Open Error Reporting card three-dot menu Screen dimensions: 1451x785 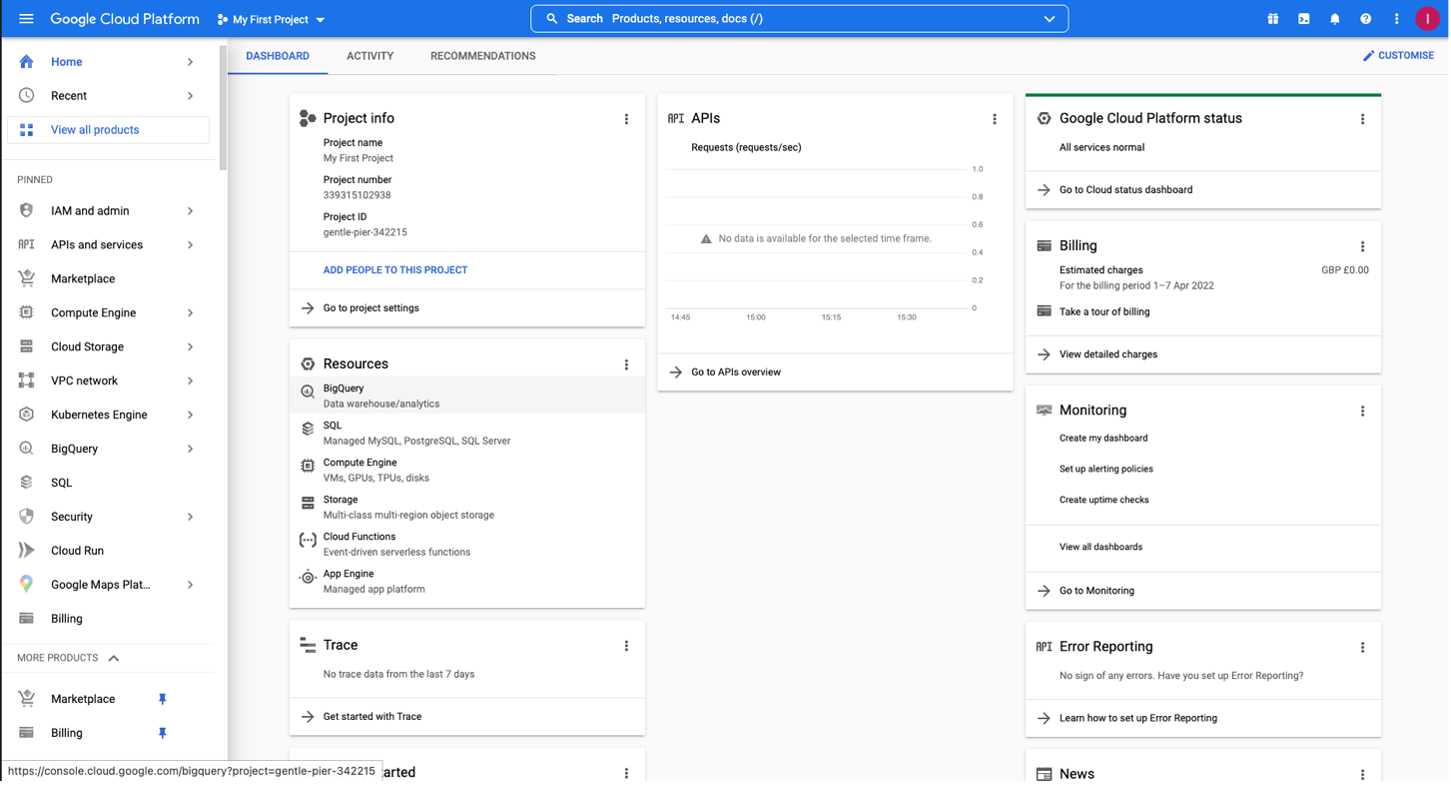[x=1362, y=648]
